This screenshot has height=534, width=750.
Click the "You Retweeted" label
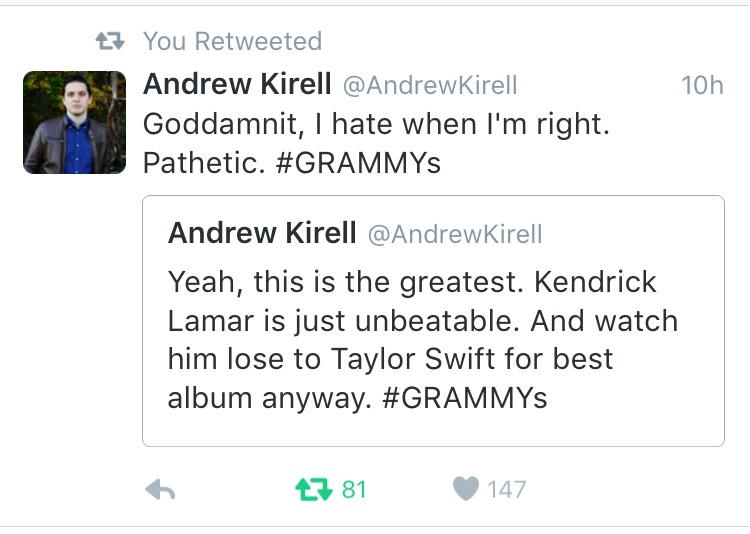click(232, 41)
